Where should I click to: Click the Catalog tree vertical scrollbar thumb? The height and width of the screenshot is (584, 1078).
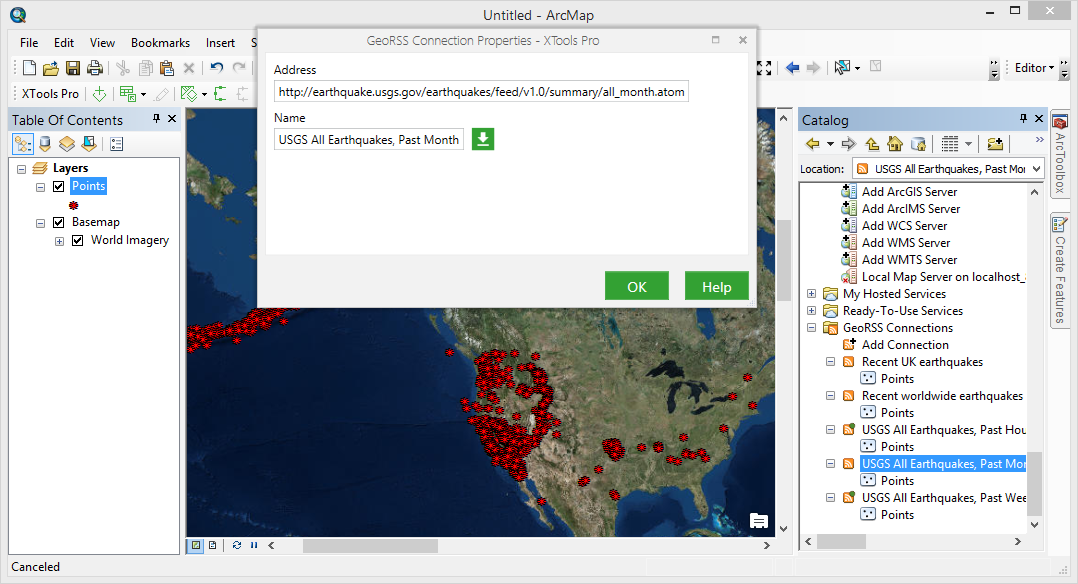click(x=1035, y=484)
